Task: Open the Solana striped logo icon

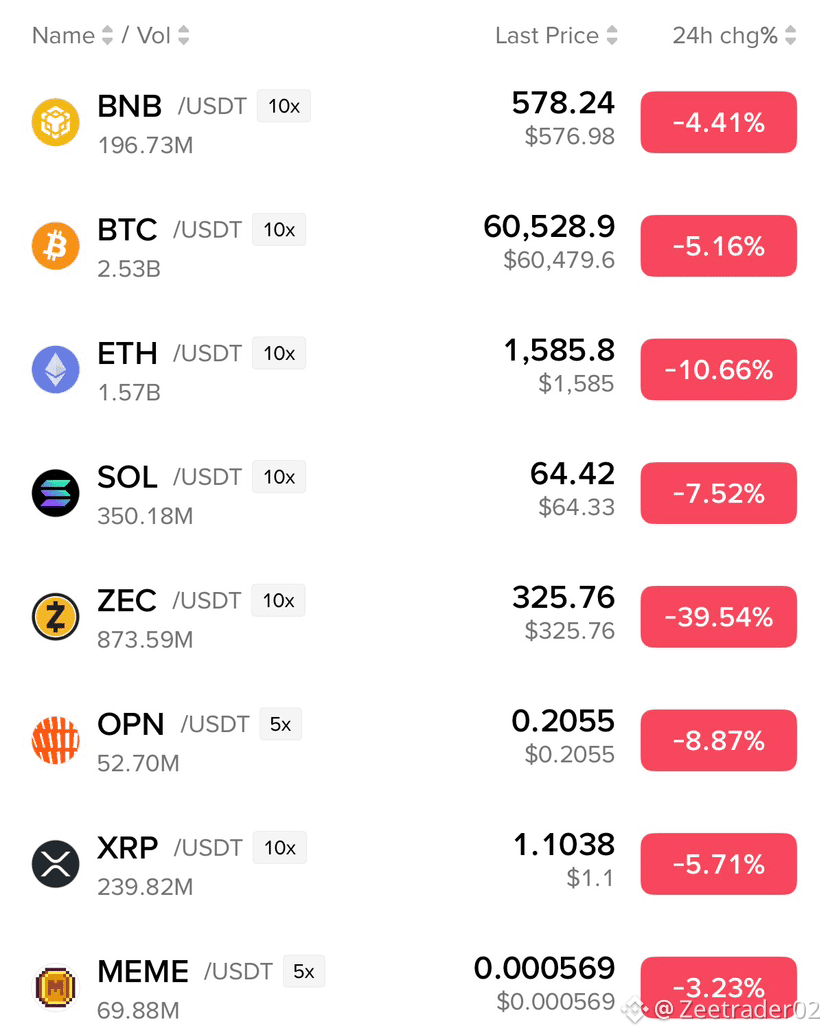Action: [55, 493]
